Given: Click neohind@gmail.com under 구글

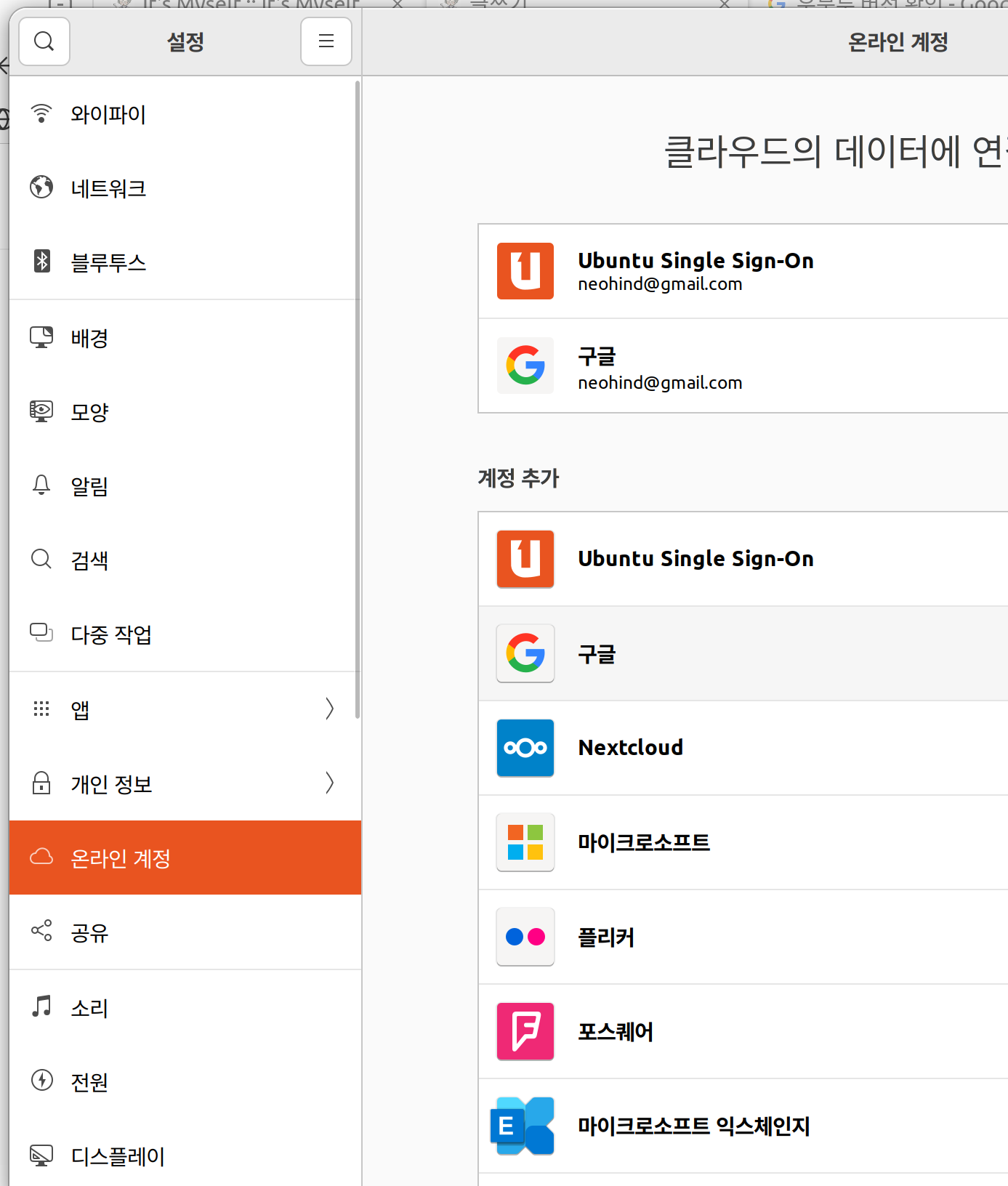Looking at the screenshot, I should pyautogui.click(x=660, y=383).
